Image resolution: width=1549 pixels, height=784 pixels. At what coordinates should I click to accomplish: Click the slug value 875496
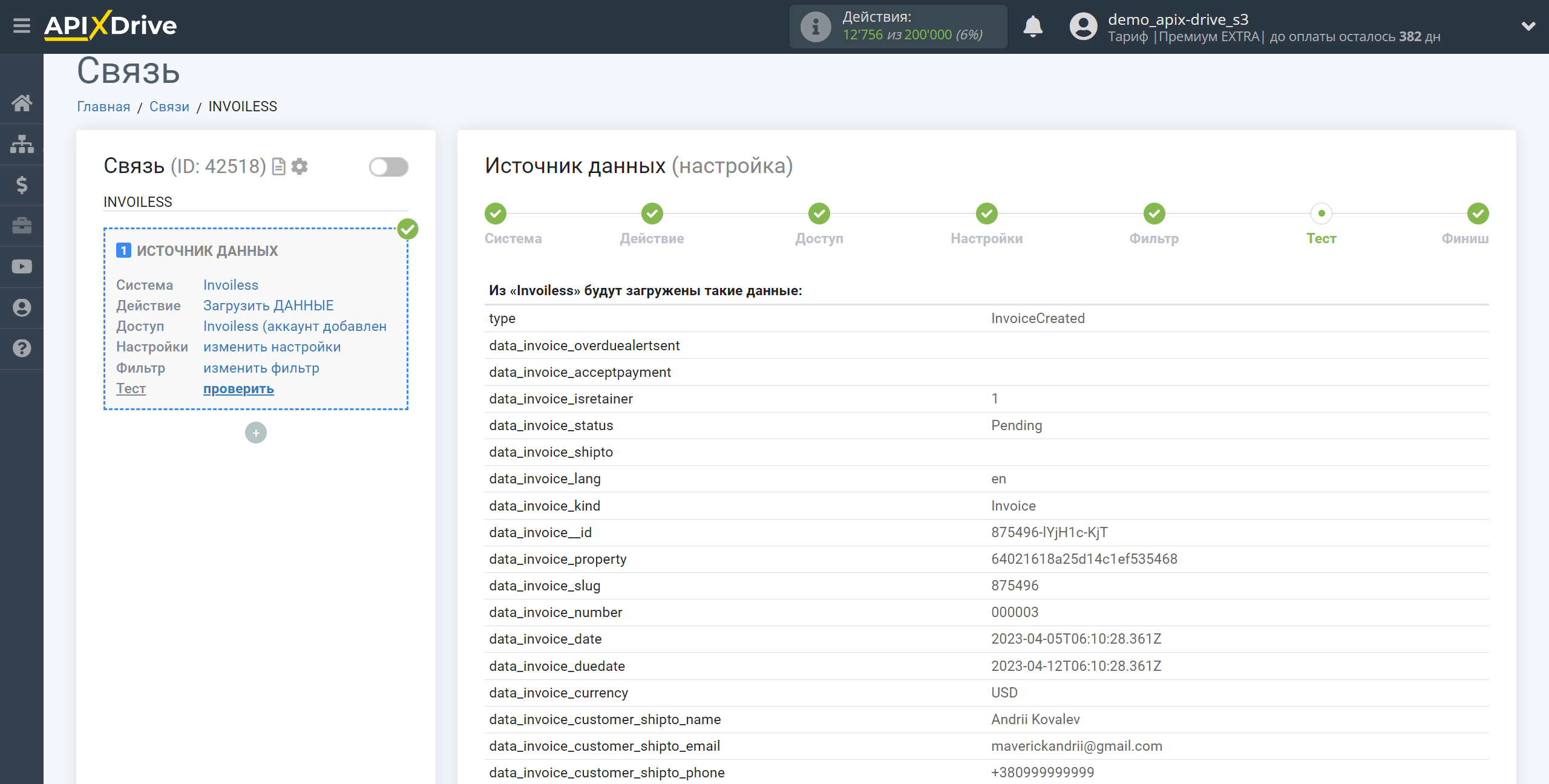click(x=1015, y=586)
